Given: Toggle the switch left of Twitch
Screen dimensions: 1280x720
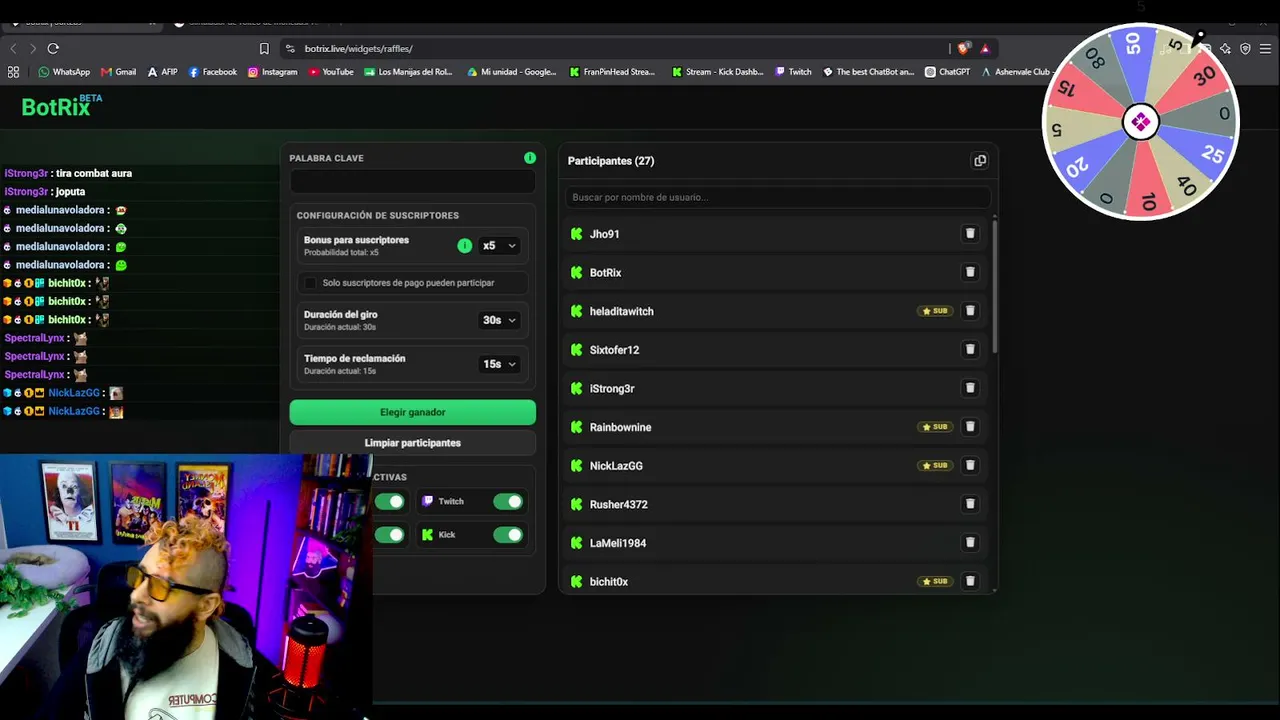Looking at the screenshot, I should [389, 502].
